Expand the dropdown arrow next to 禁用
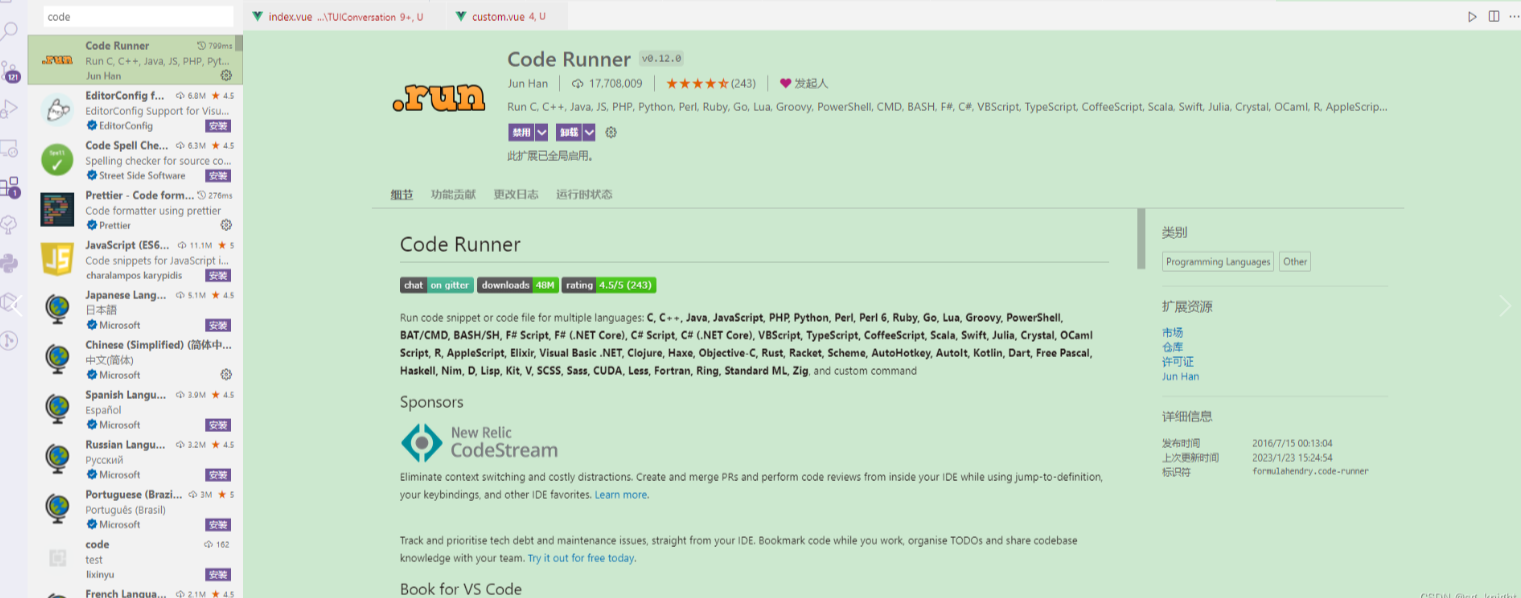Viewport: 1521px width, 598px height. (x=542, y=132)
